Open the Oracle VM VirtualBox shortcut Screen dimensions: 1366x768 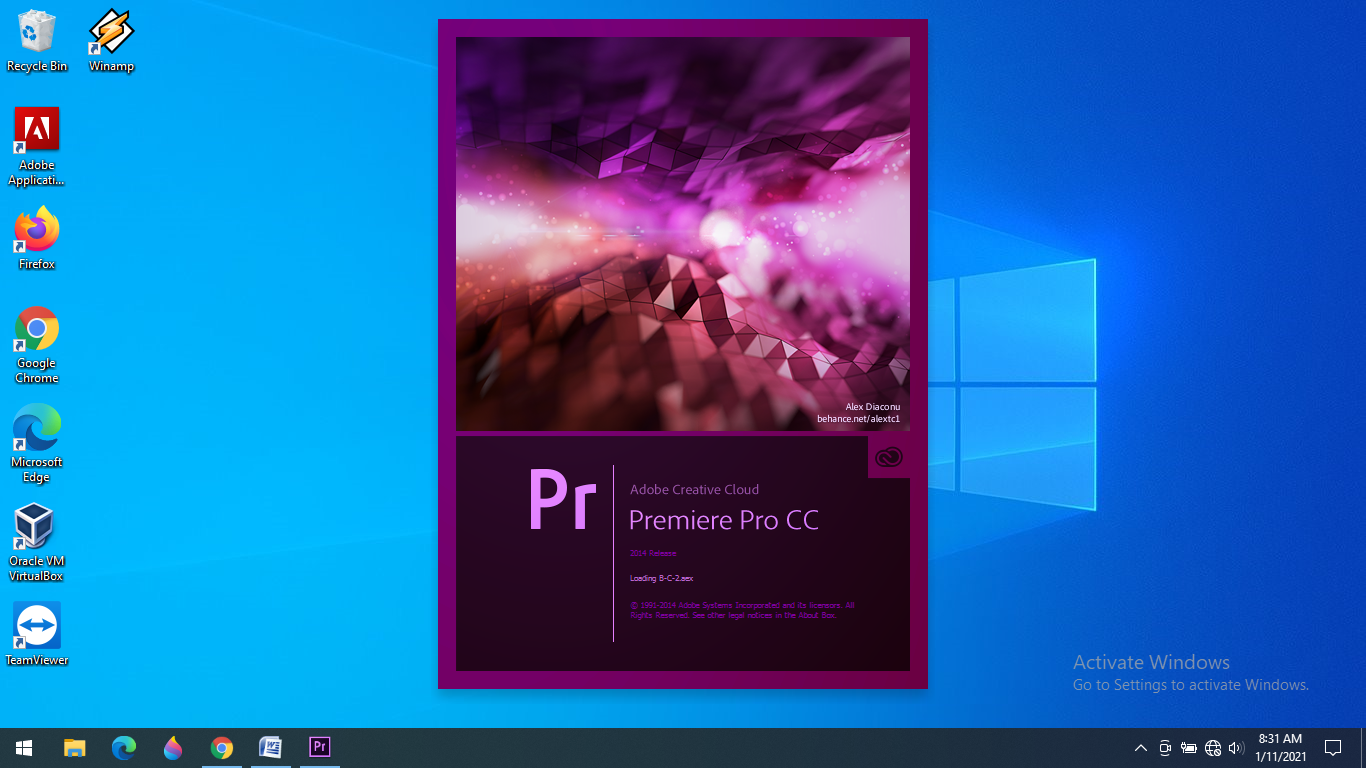coord(36,543)
